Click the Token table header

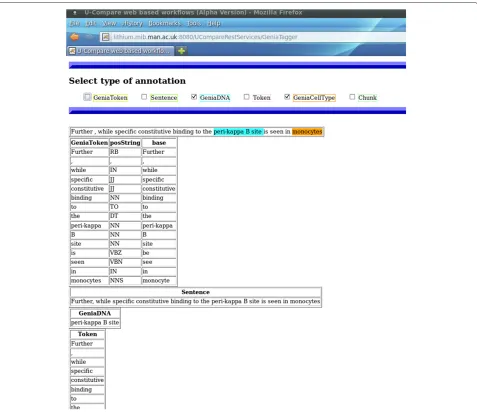(87, 334)
